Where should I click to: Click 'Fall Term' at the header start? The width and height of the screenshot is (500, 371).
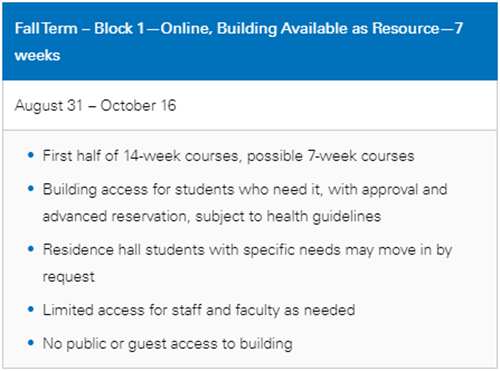click(46, 28)
